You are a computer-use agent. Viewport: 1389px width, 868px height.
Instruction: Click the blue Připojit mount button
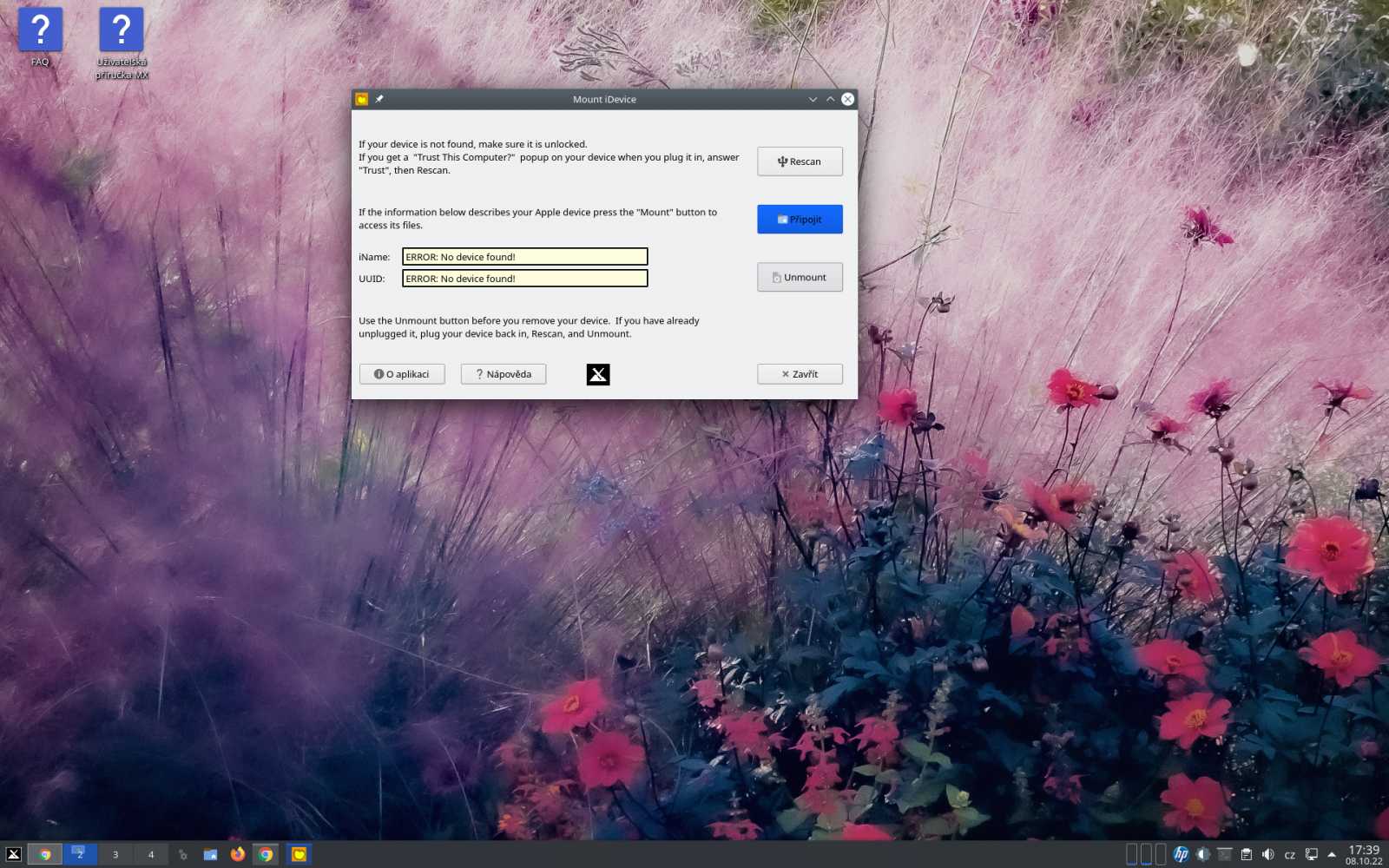[x=800, y=220]
